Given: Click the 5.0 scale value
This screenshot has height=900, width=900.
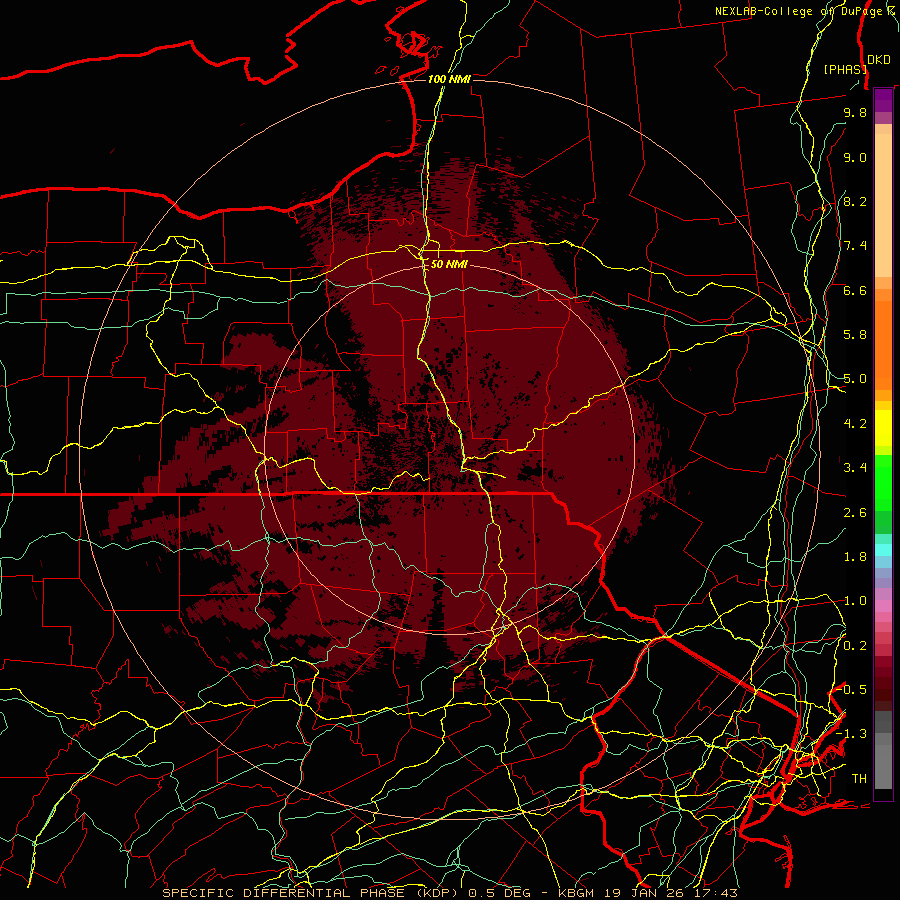Looking at the screenshot, I should click(855, 379).
